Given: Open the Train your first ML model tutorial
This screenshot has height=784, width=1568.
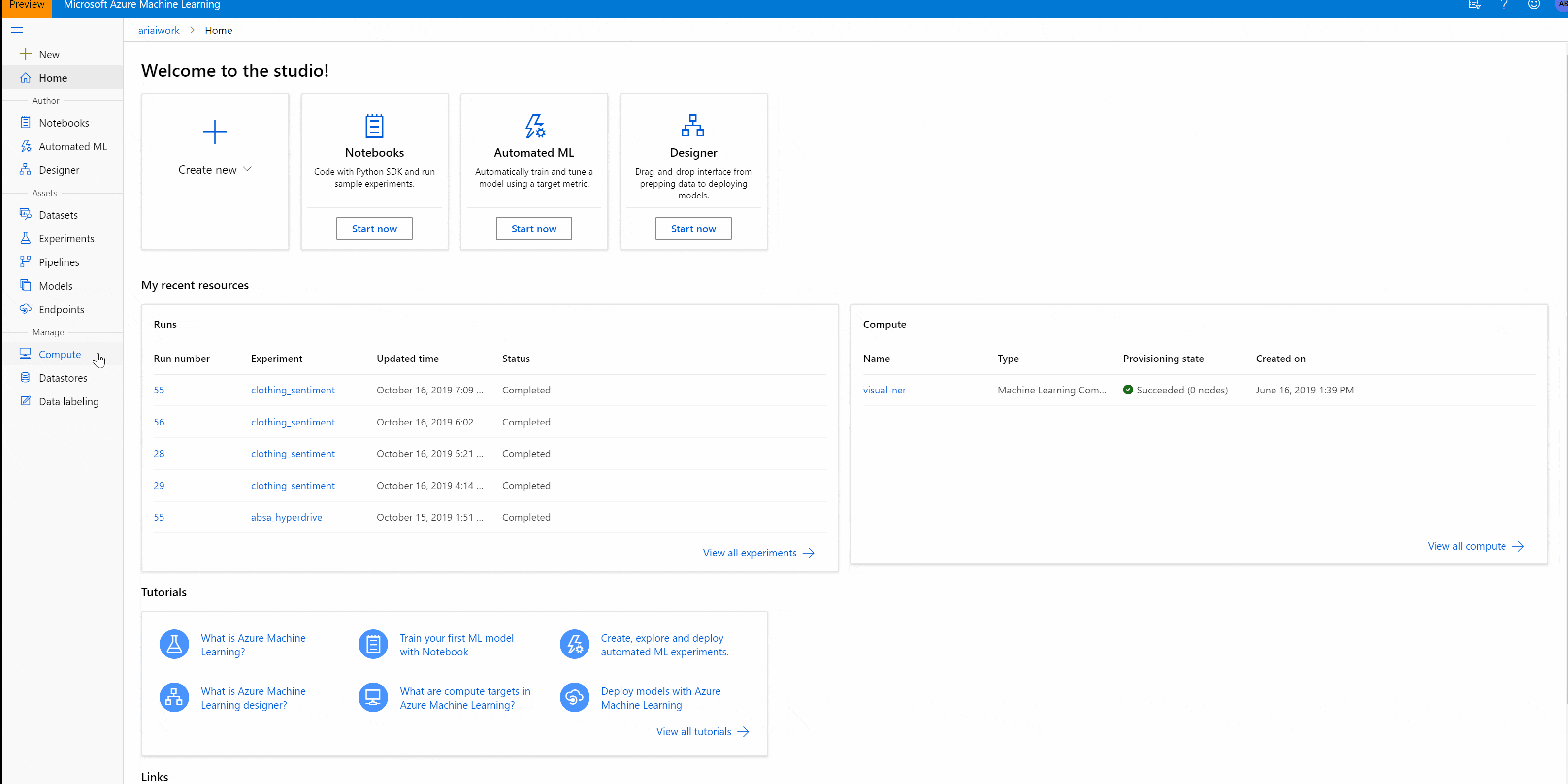Looking at the screenshot, I should click(x=457, y=645).
